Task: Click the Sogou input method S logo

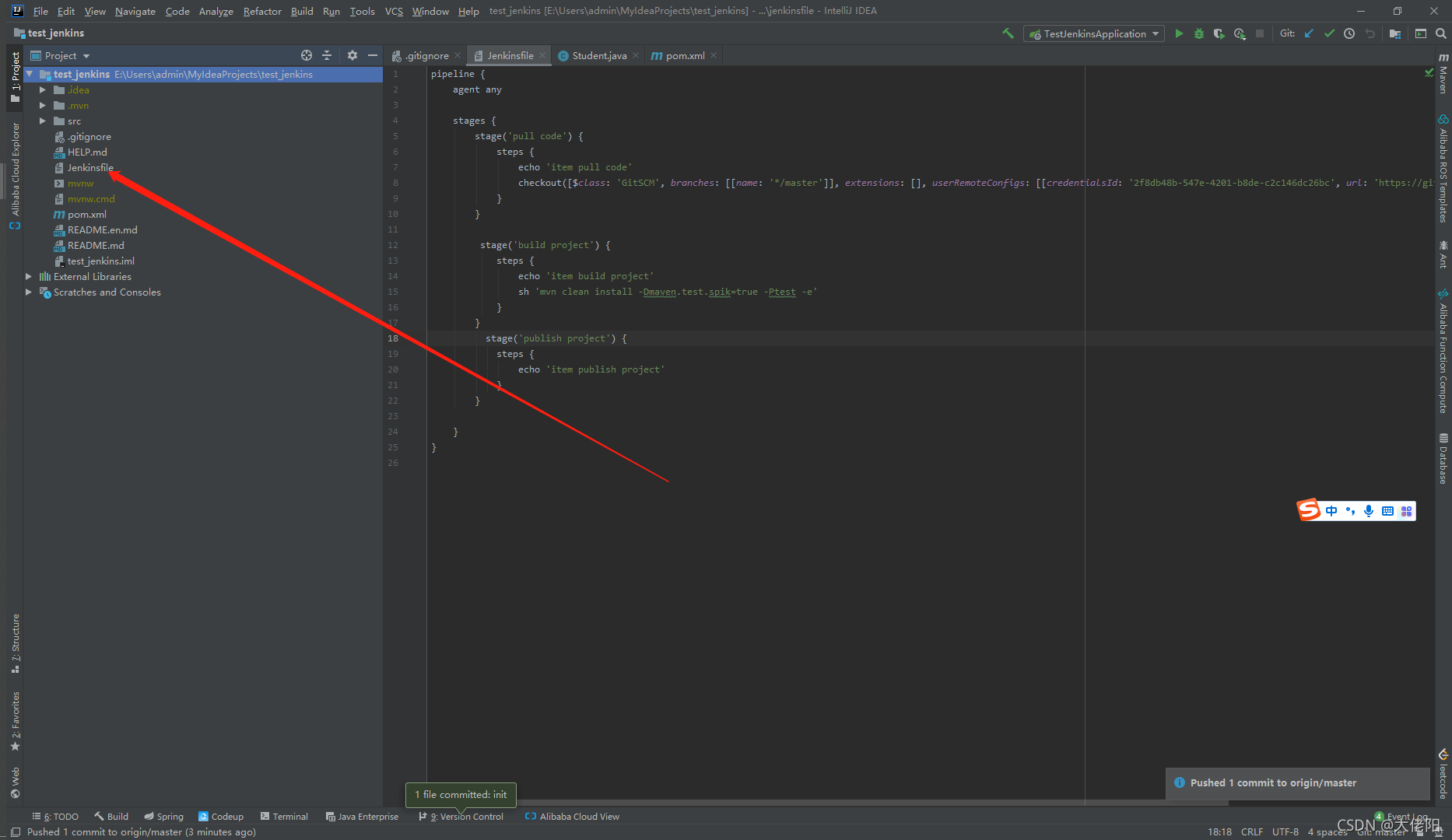Action: (1309, 510)
